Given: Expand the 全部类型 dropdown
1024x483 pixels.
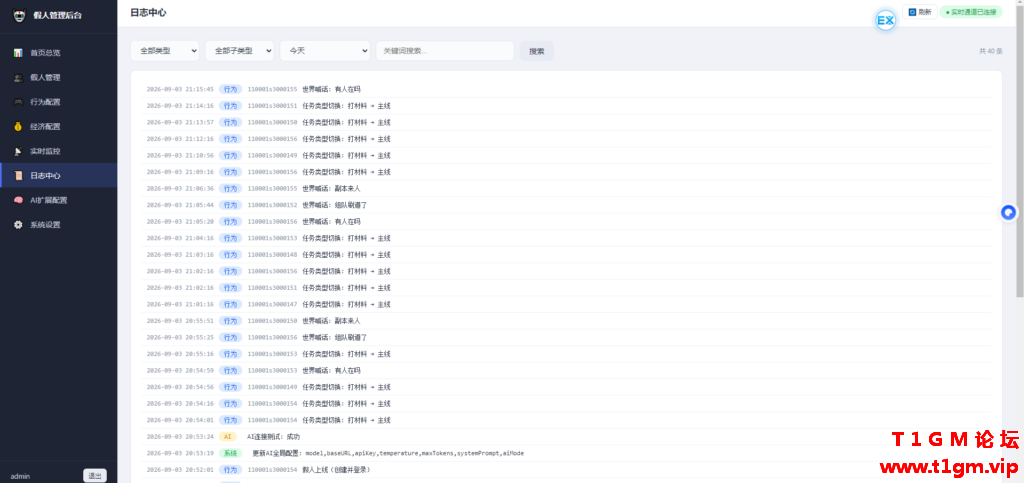Looking at the screenshot, I should point(165,51).
